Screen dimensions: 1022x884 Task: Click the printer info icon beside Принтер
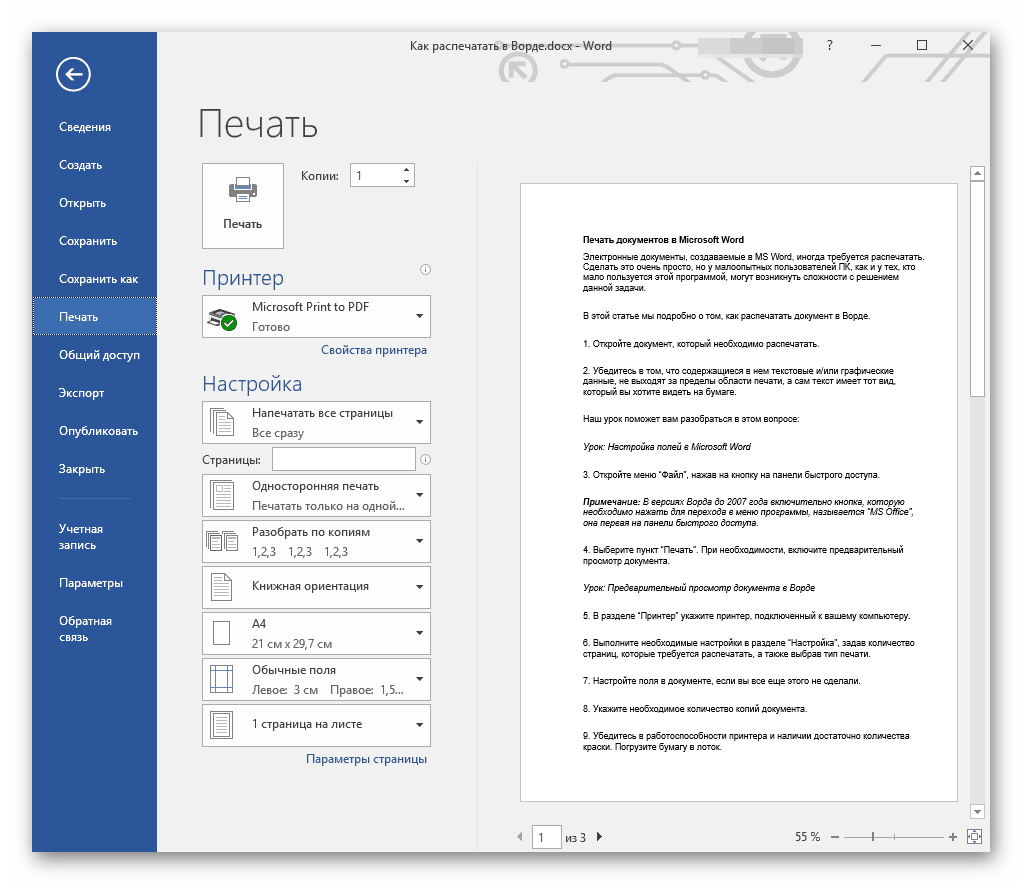coord(426,270)
